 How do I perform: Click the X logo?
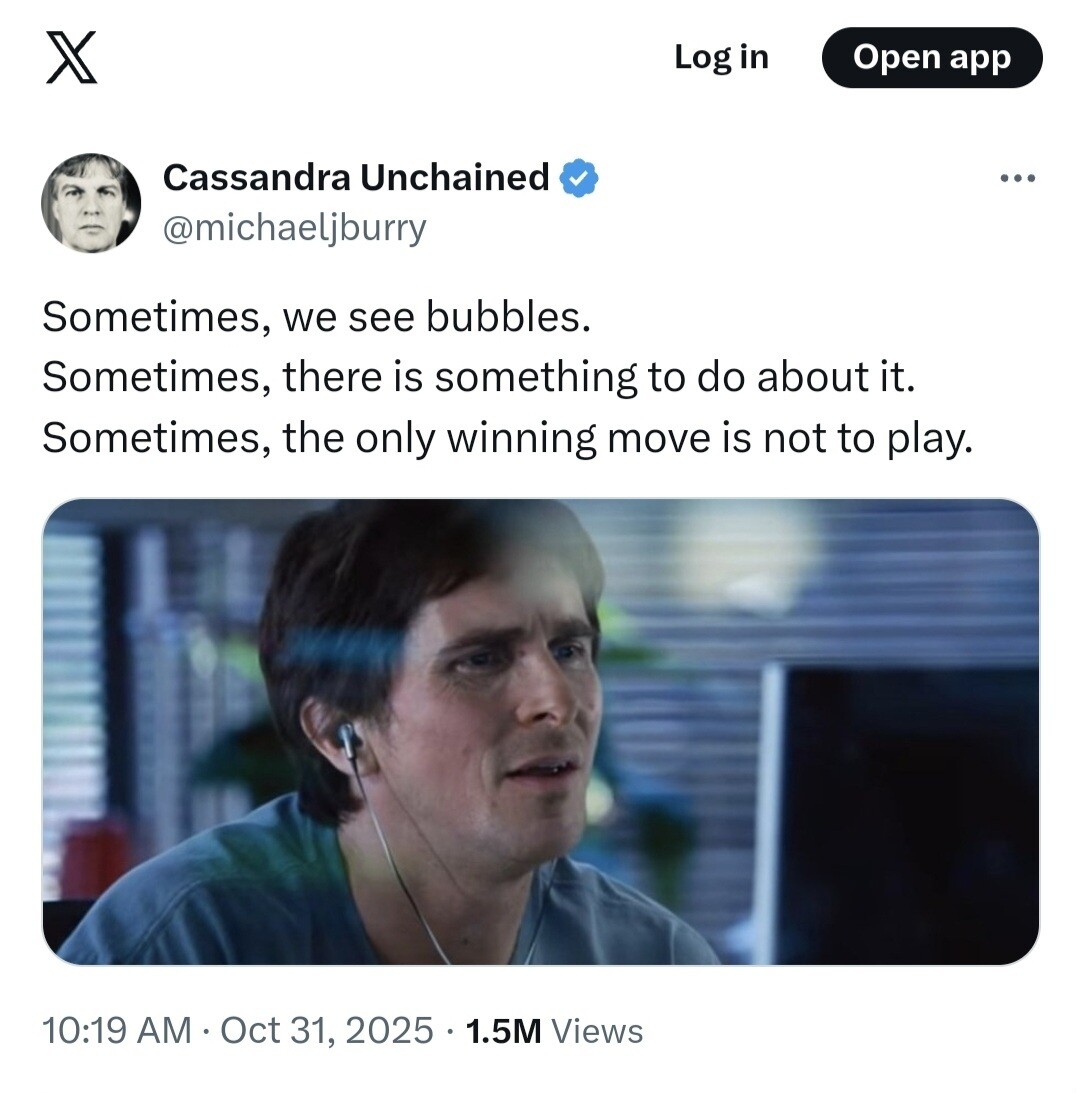(x=73, y=57)
